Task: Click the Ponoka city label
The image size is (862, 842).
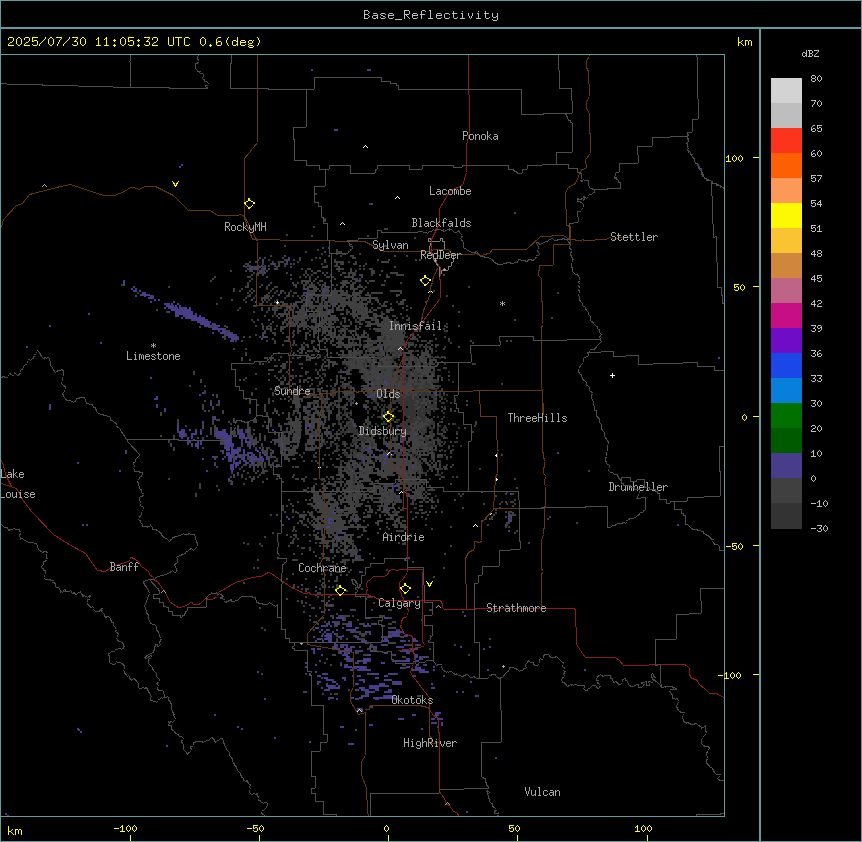Action: pyautogui.click(x=480, y=136)
